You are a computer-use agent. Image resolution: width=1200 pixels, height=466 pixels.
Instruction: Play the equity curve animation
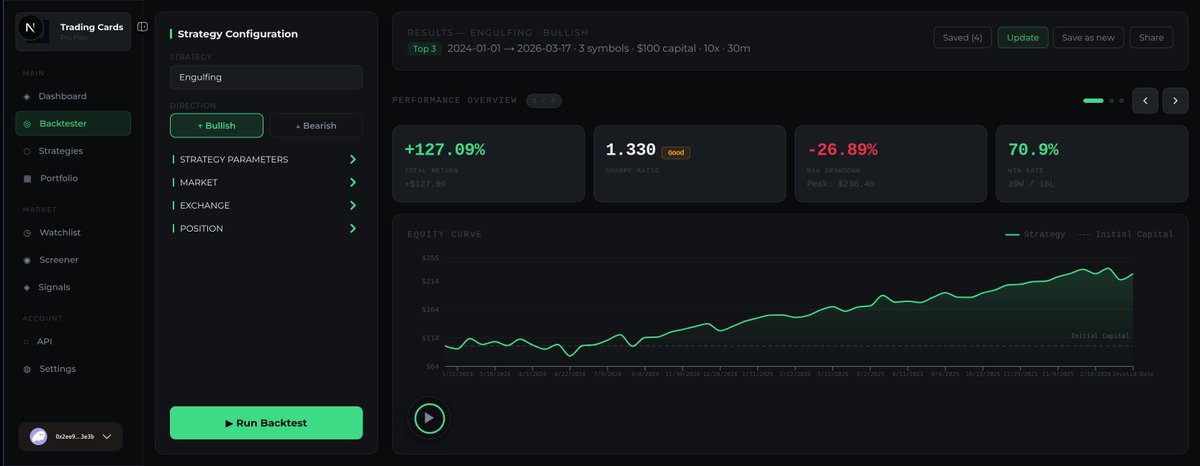click(x=429, y=418)
